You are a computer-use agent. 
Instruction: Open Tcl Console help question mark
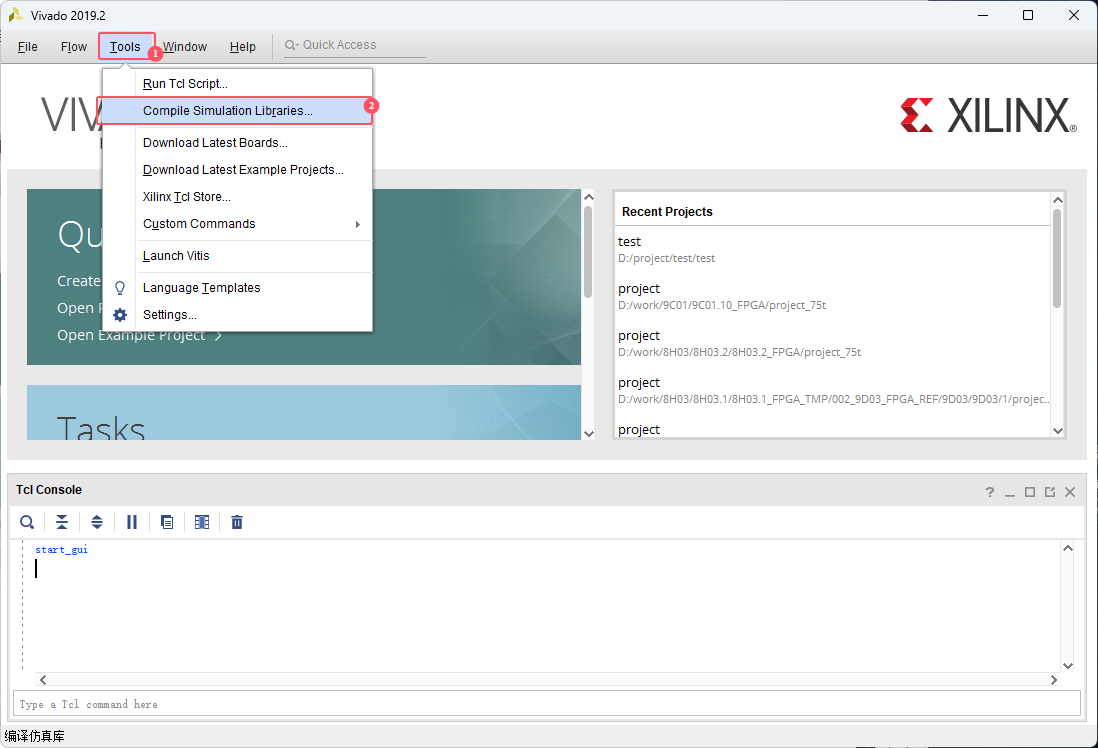pos(989,492)
